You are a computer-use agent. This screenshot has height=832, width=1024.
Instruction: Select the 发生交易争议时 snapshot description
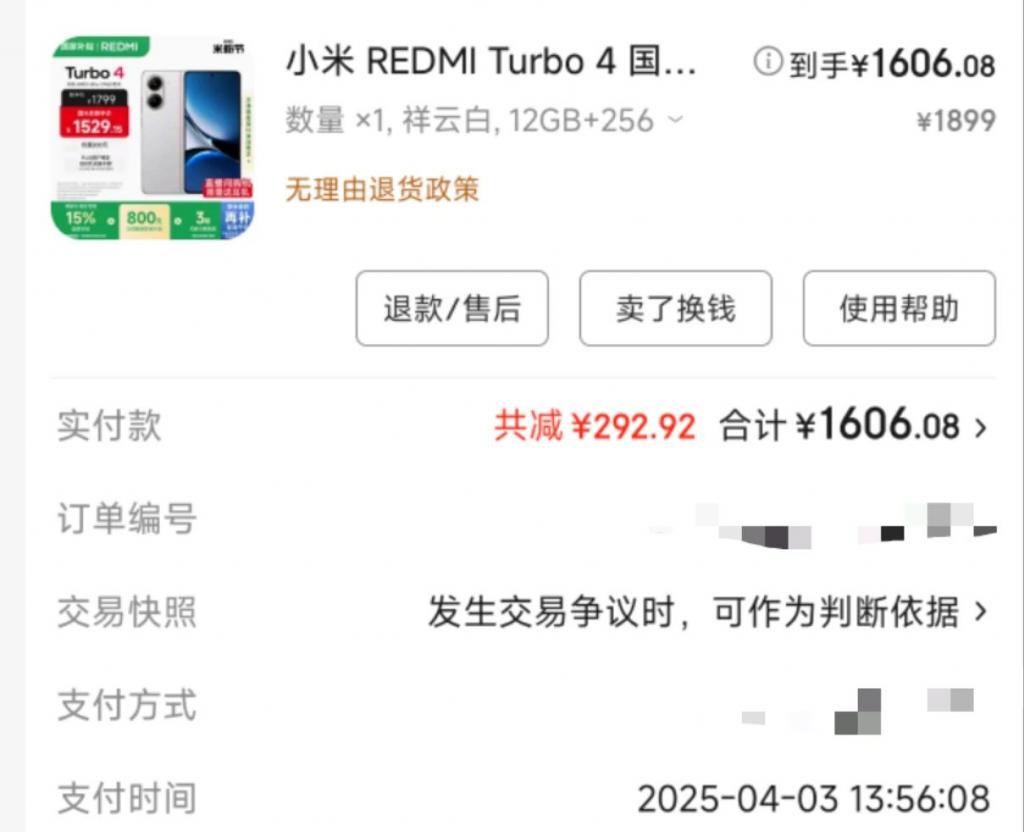coord(694,612)
